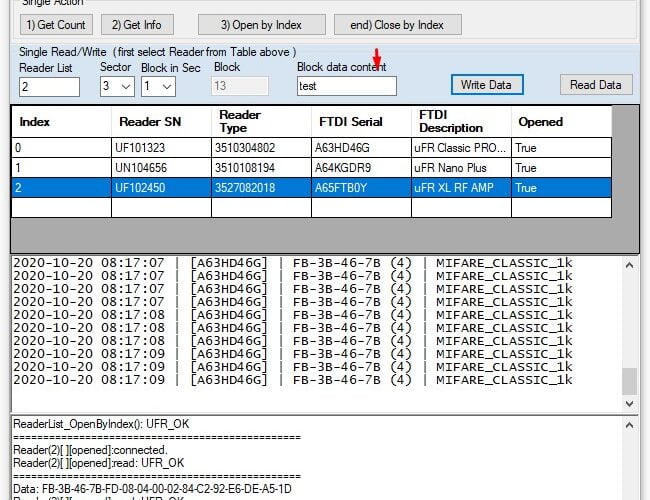Viewport: 650px width, 500px height.
Task: Click the Write Data button
Action: pyautogui.click(x=487, y=85)
